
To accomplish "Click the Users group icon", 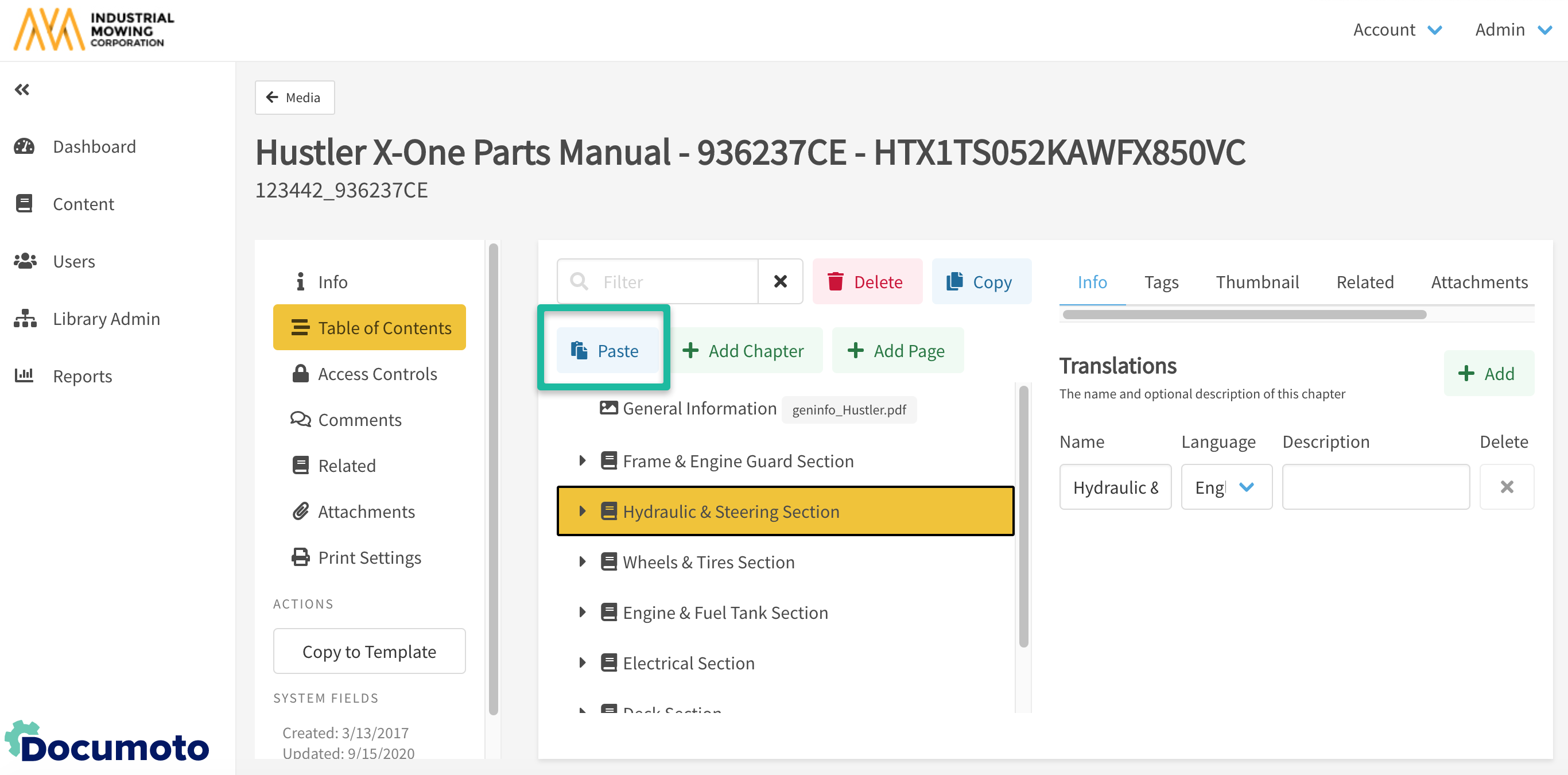I will 24,261.
